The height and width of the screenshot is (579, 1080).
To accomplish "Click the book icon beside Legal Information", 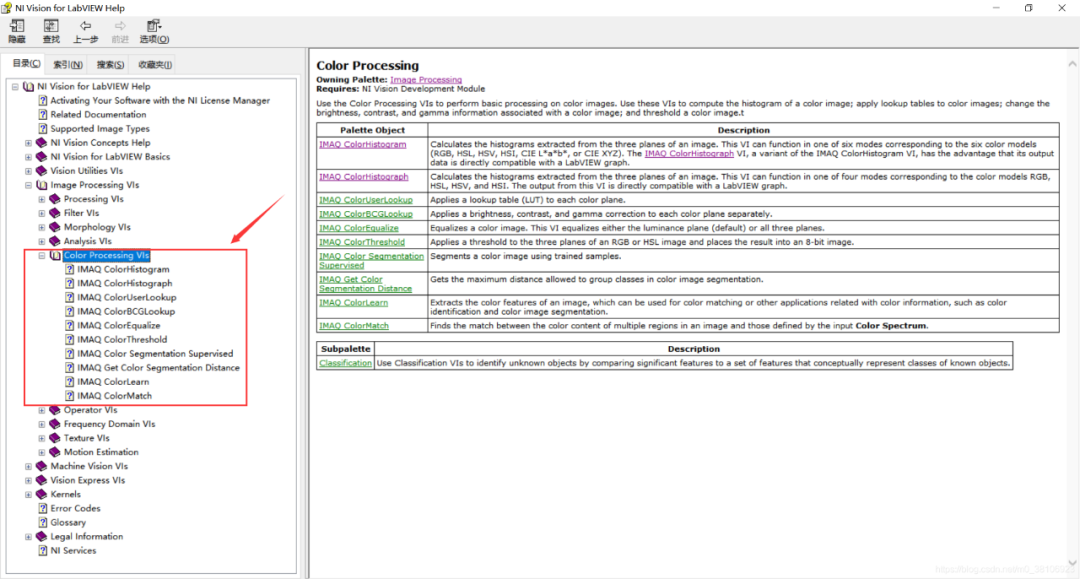I will 41,536.
